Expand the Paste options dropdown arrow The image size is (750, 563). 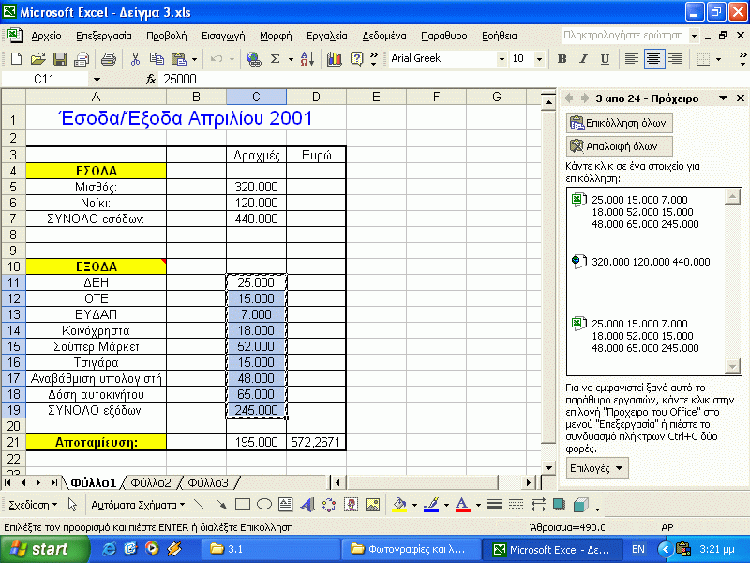(195, 60)
